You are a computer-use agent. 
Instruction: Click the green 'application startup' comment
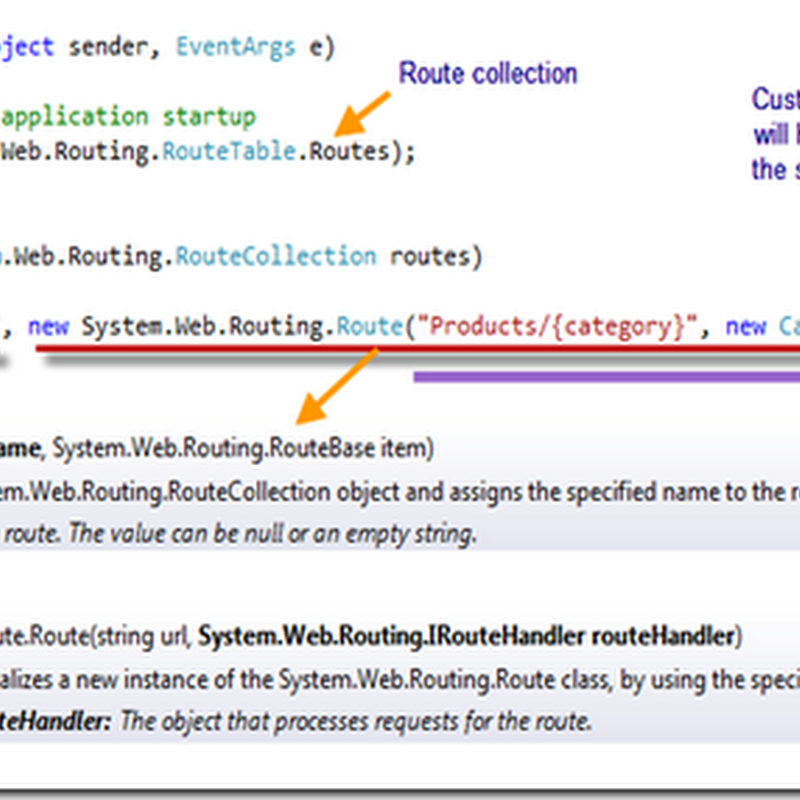(128, 117)
